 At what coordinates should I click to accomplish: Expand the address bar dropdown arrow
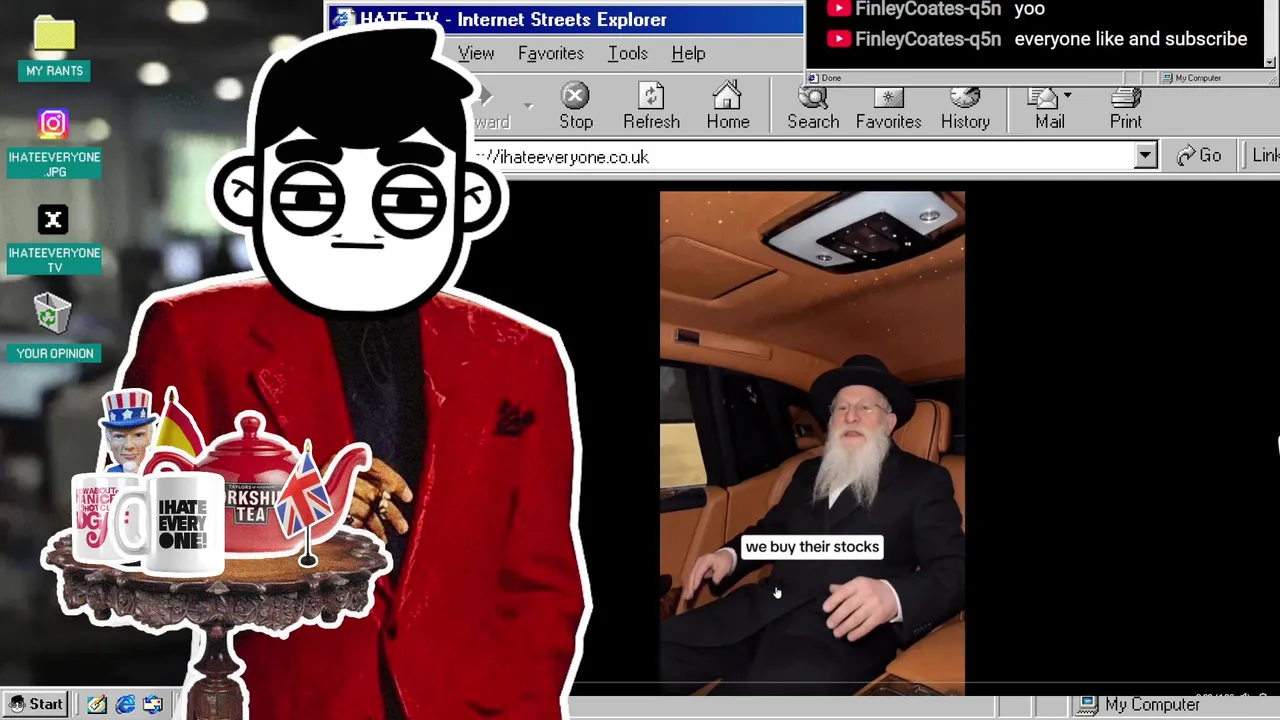coord(1145,156)
